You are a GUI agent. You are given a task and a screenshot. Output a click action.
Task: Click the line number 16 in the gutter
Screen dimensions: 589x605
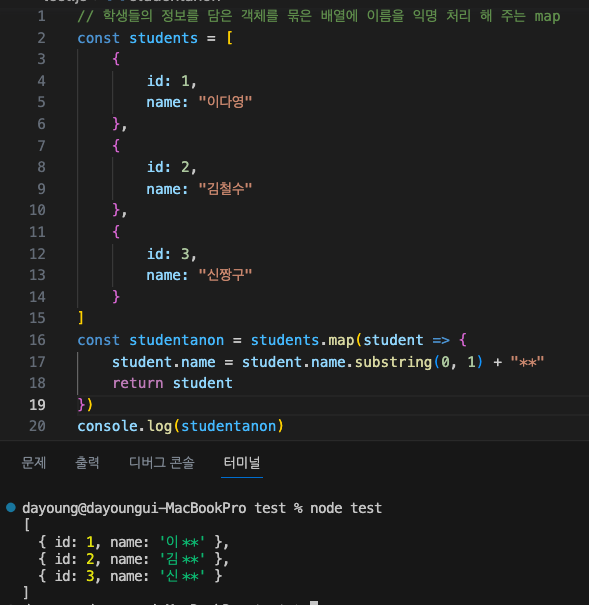click(x=37, y=340)
